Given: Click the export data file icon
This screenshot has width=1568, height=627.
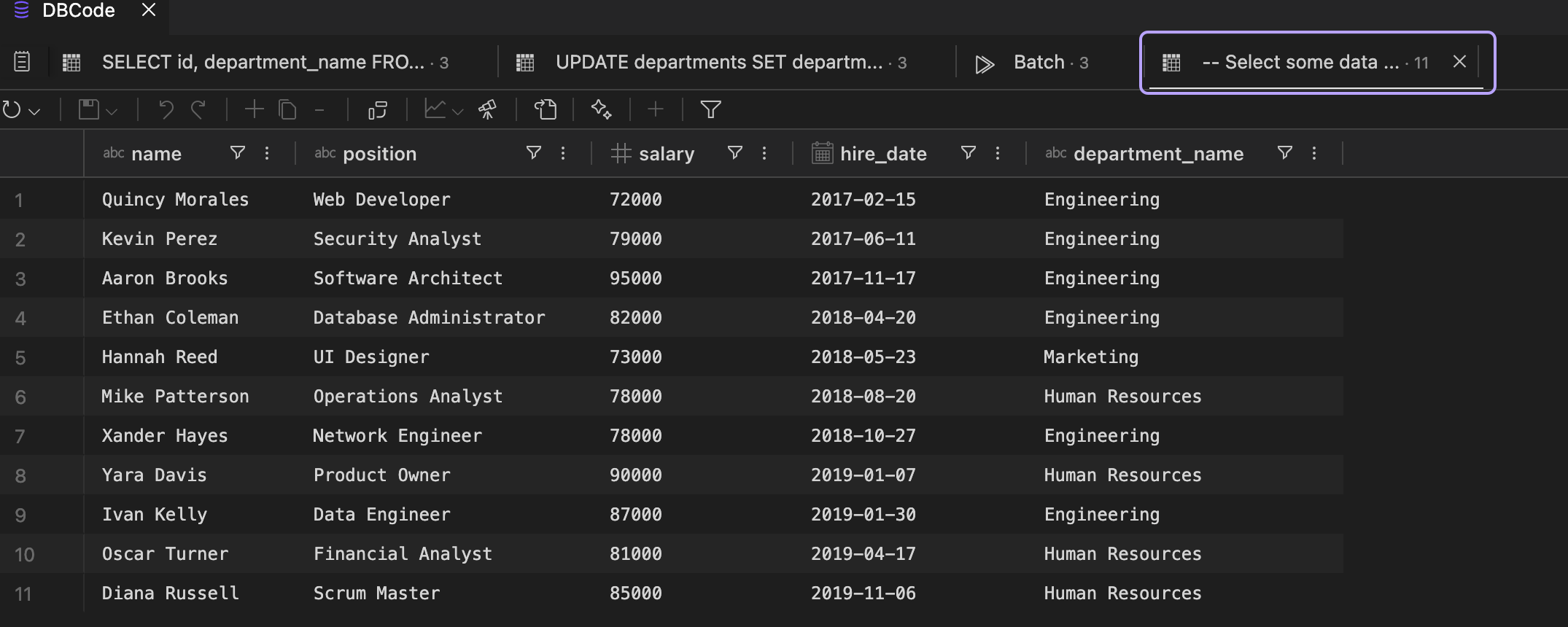Looking at the screenshot, I should 546,110.
